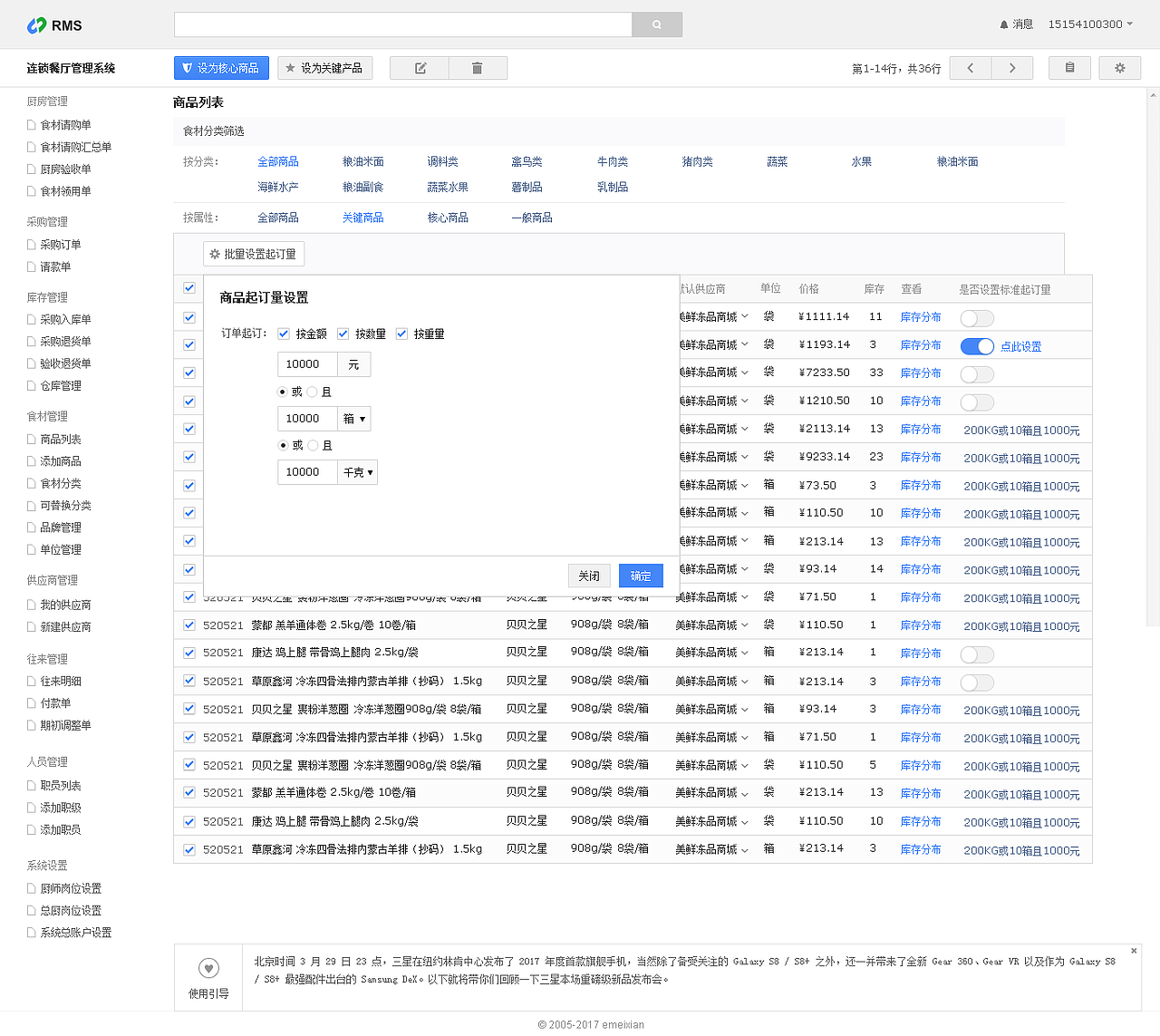The height and width of the screenshot is (1036, 1160).
Task: Close the news banner with X
Action: tap(1134, 951)
